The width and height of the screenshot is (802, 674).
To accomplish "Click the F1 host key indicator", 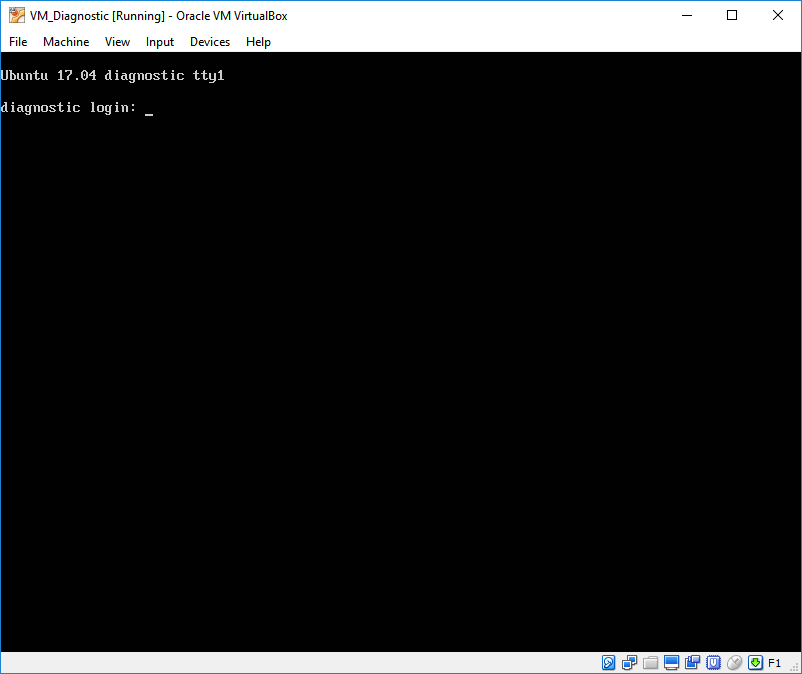I will [774, 663].
